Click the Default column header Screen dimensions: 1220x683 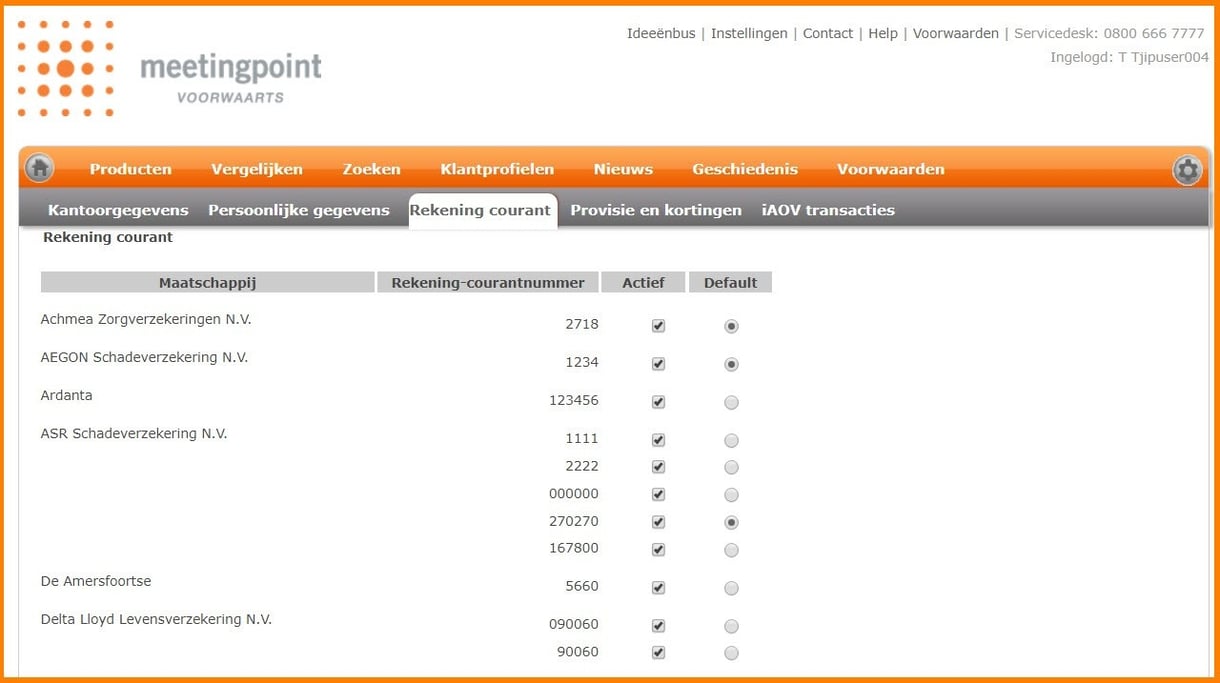tap(730, 283)
